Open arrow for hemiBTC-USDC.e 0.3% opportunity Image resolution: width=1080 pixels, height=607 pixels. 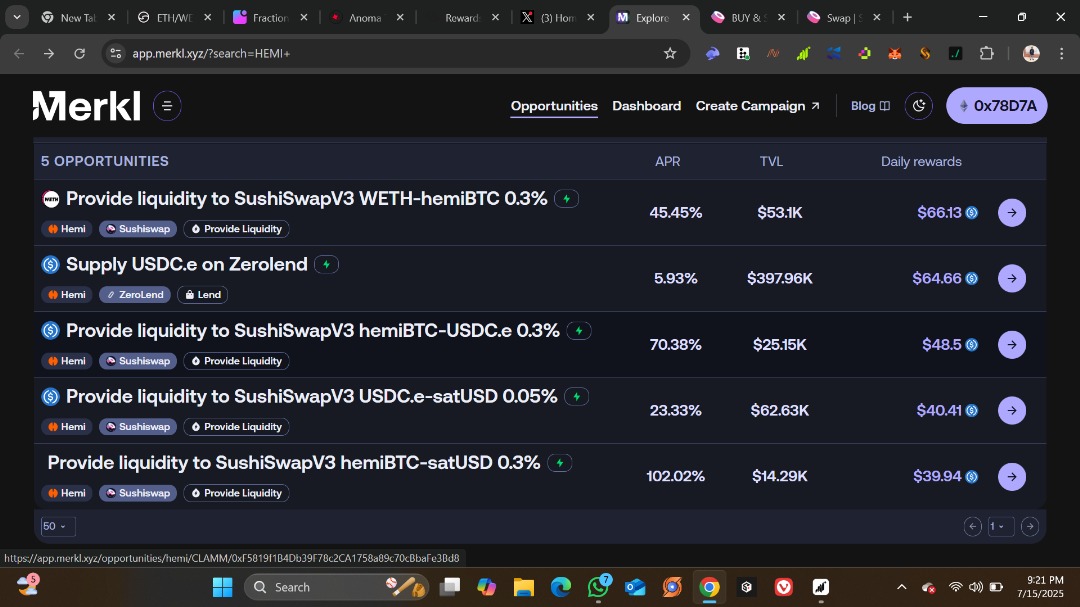pos(1012,344)
